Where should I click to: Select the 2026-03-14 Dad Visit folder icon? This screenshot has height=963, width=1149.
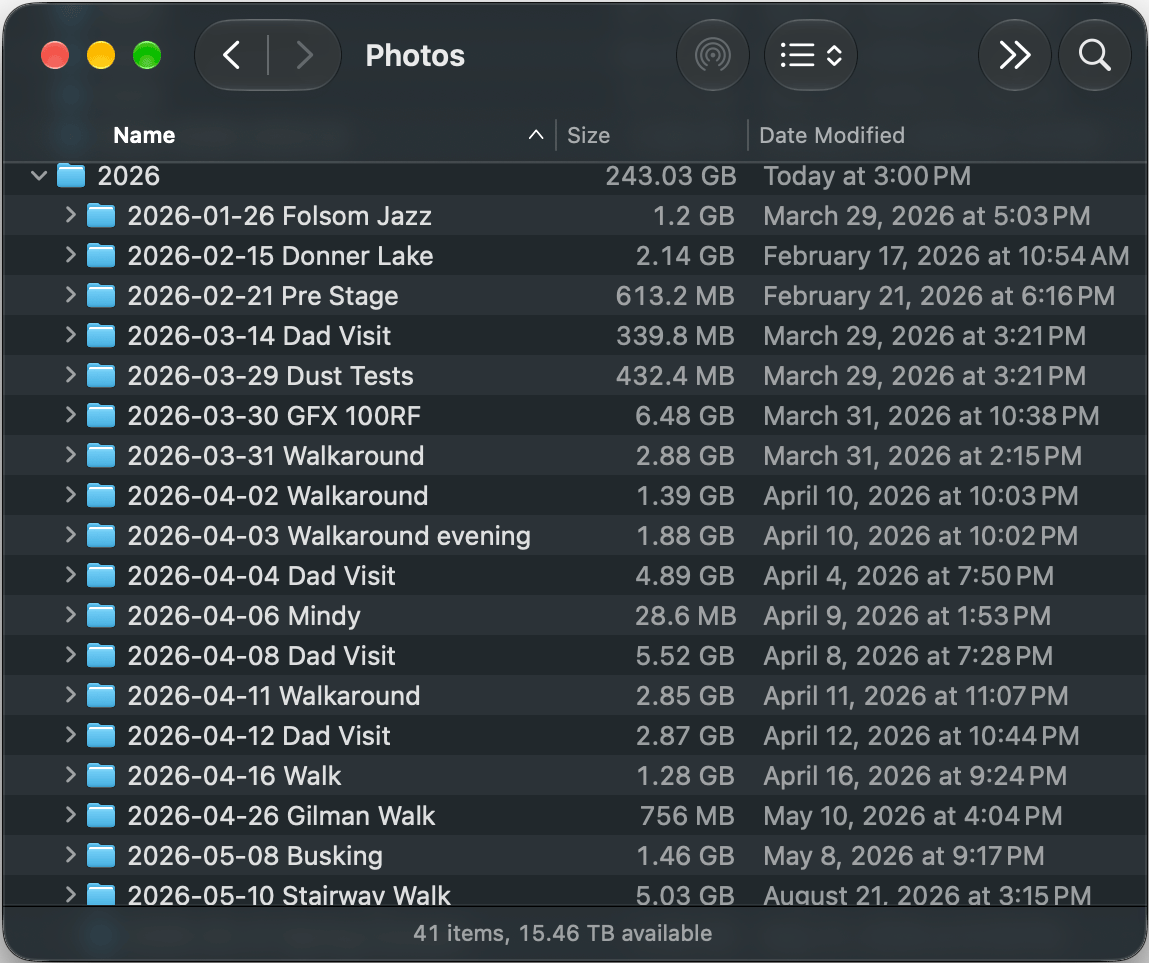pyautogui.click(x=101, y=336)
